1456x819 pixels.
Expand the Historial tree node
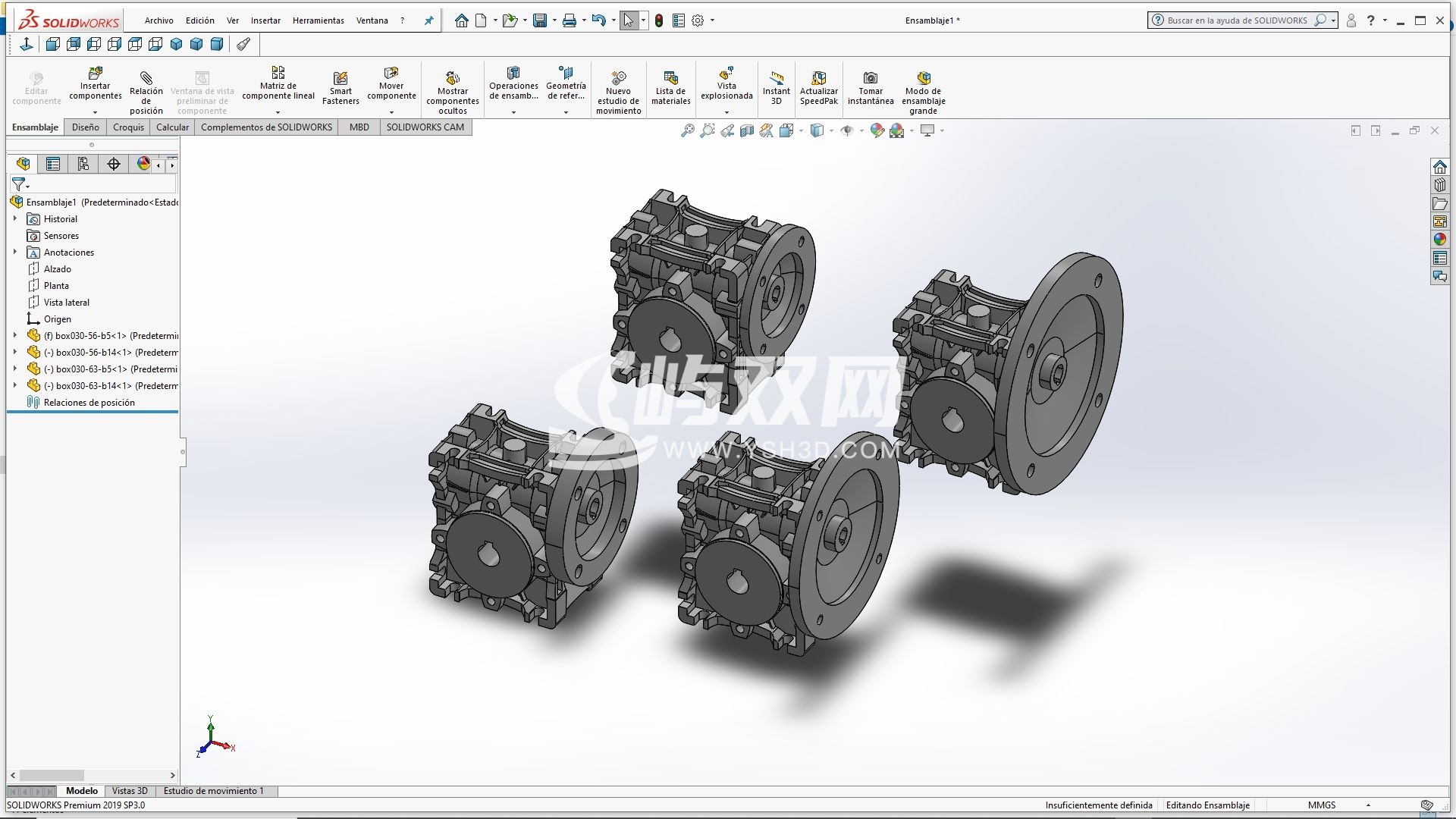(15, 219)
